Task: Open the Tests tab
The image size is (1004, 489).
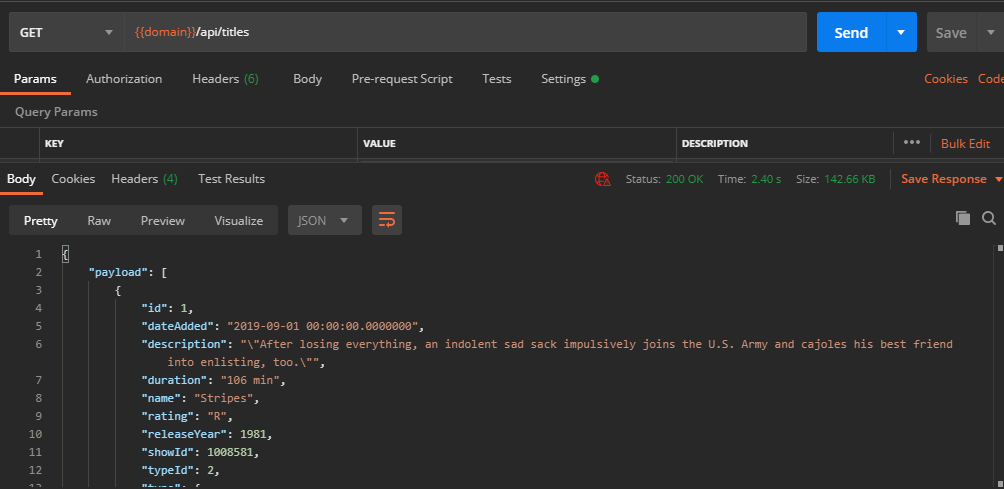Action: tap(497, 79)
